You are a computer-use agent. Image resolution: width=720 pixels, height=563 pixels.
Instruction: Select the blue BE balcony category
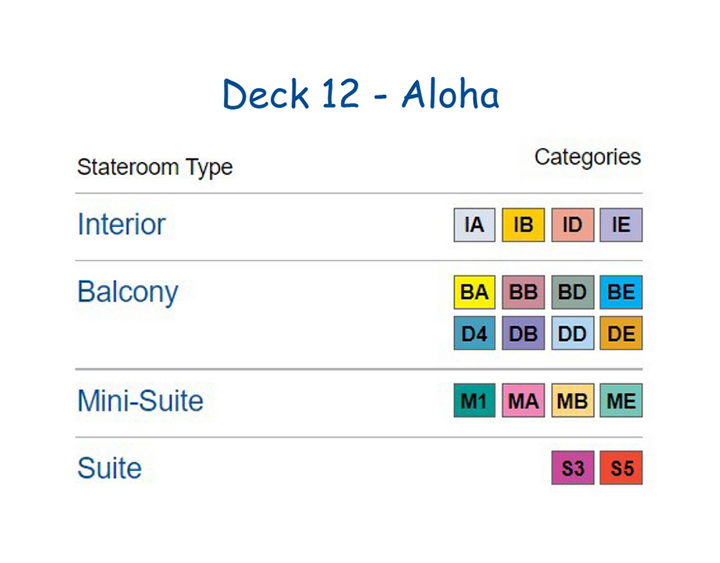(x=621, y=292)
